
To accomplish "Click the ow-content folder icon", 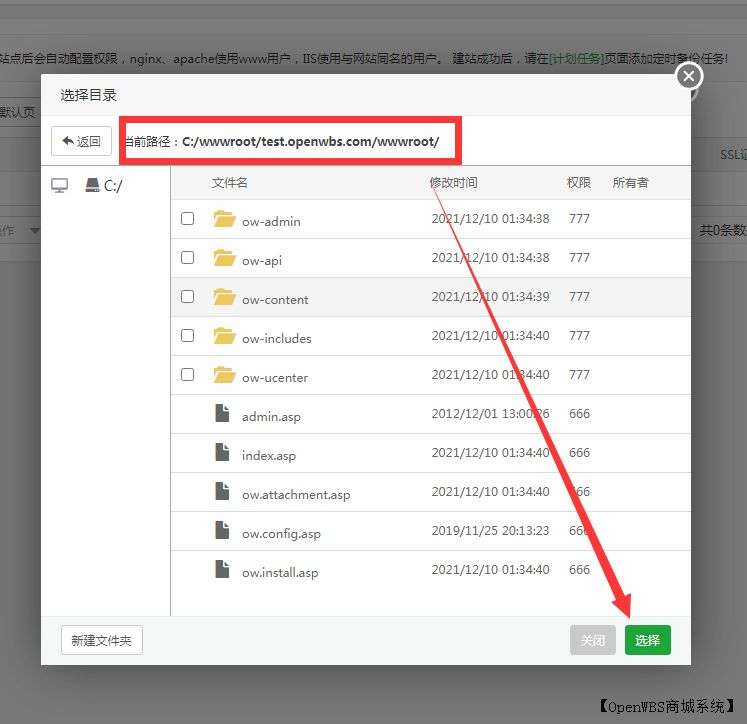I will point(223,298).
